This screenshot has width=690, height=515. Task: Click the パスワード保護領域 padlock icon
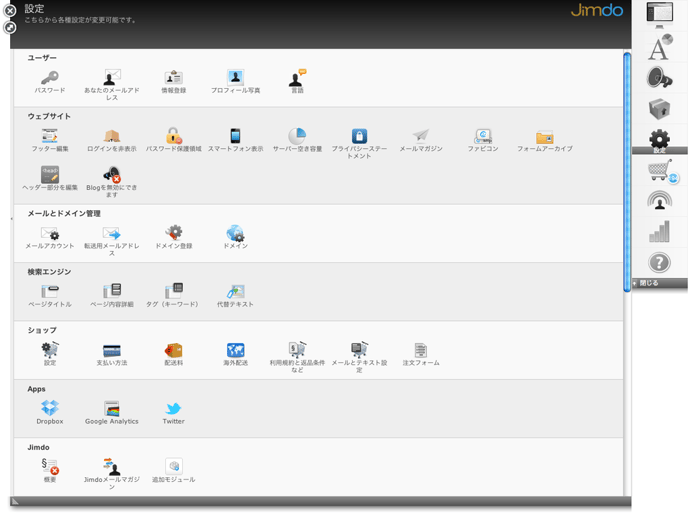pyautogui.click(x=173, y=137)
